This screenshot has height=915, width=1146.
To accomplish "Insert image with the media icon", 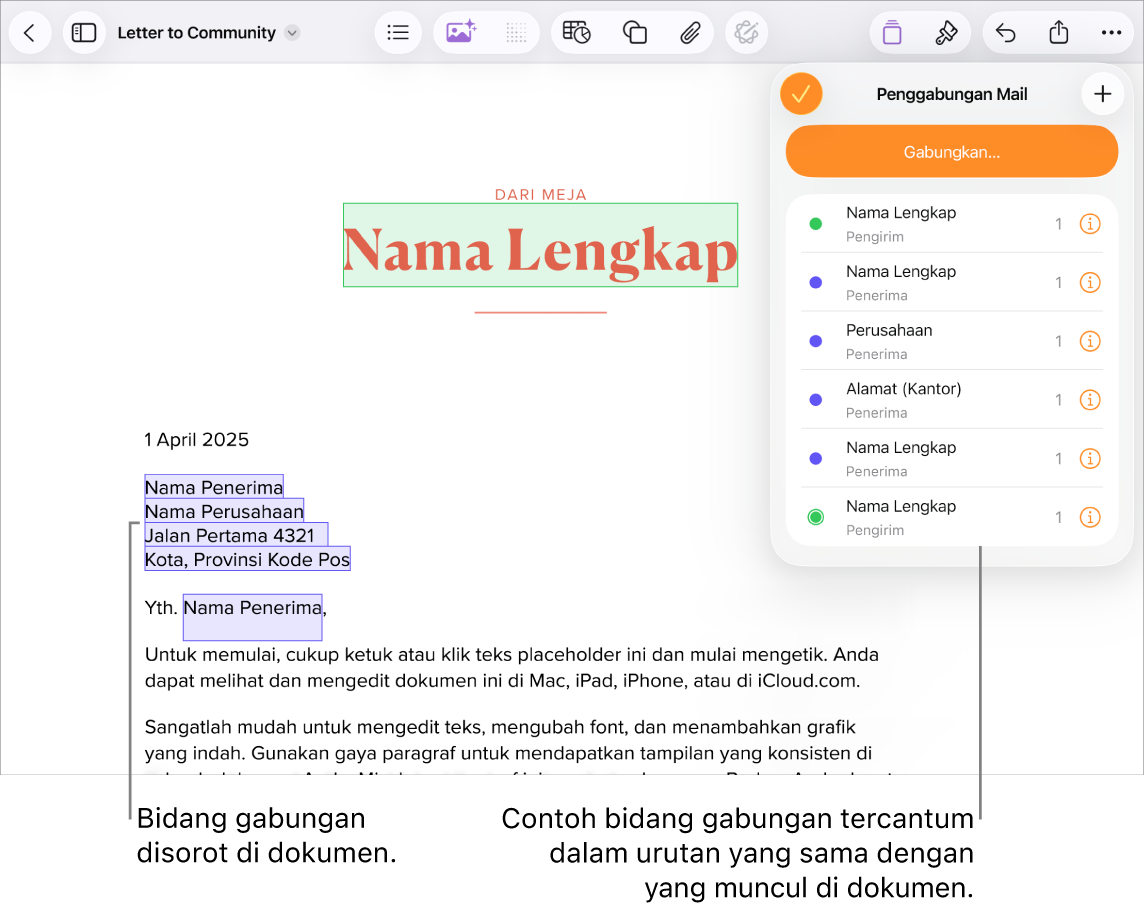I will pyautogui.click(x=461, y=33).
